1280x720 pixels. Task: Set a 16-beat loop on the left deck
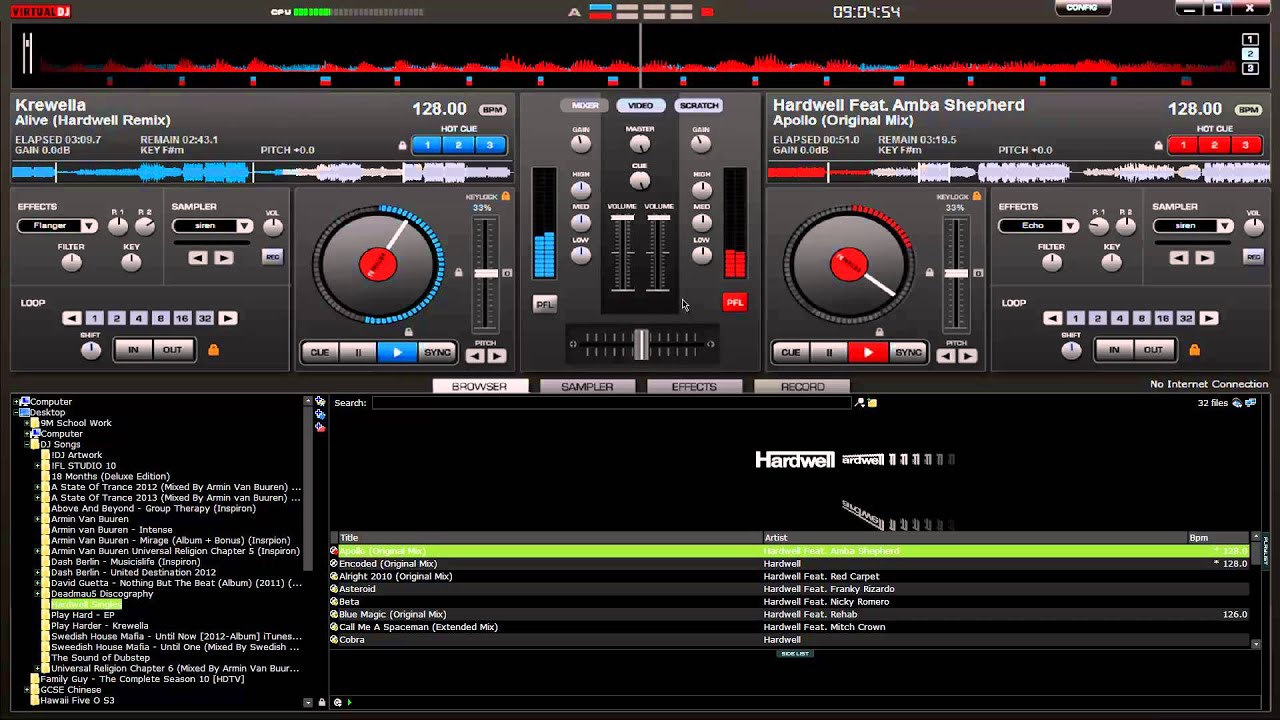click(x=182, y=318)
